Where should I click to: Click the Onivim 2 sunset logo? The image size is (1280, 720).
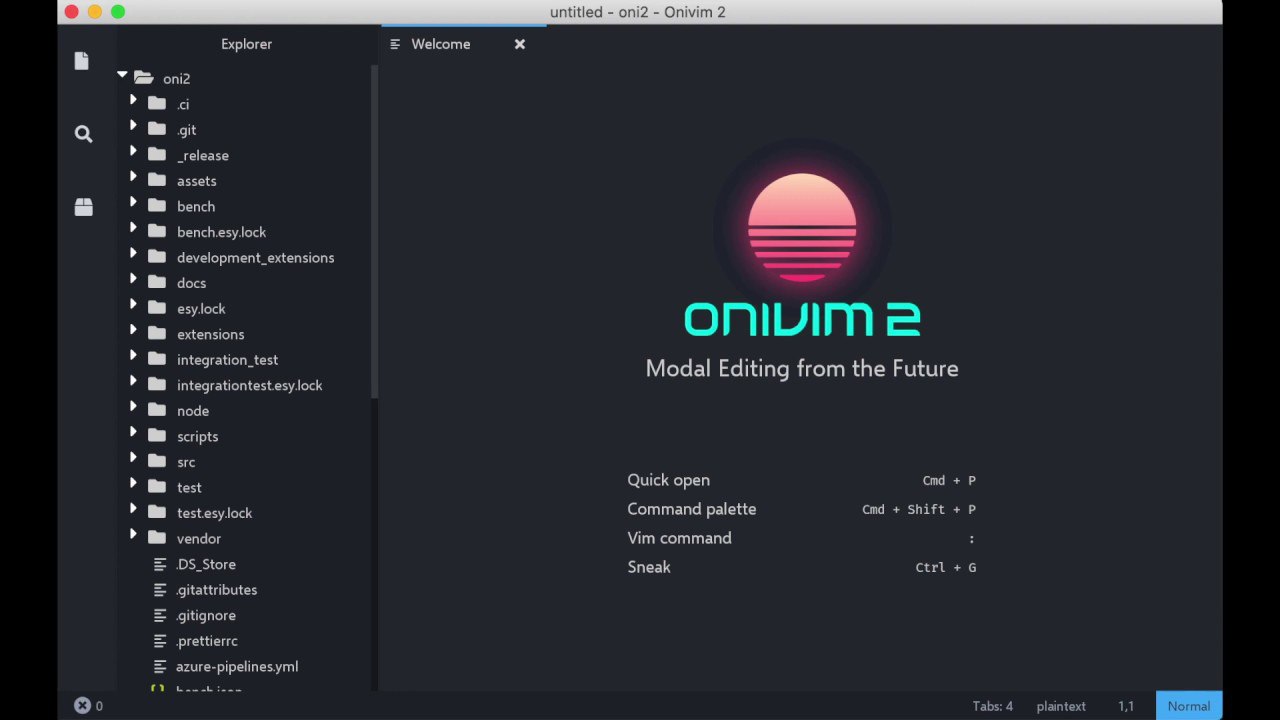[802, 228]
